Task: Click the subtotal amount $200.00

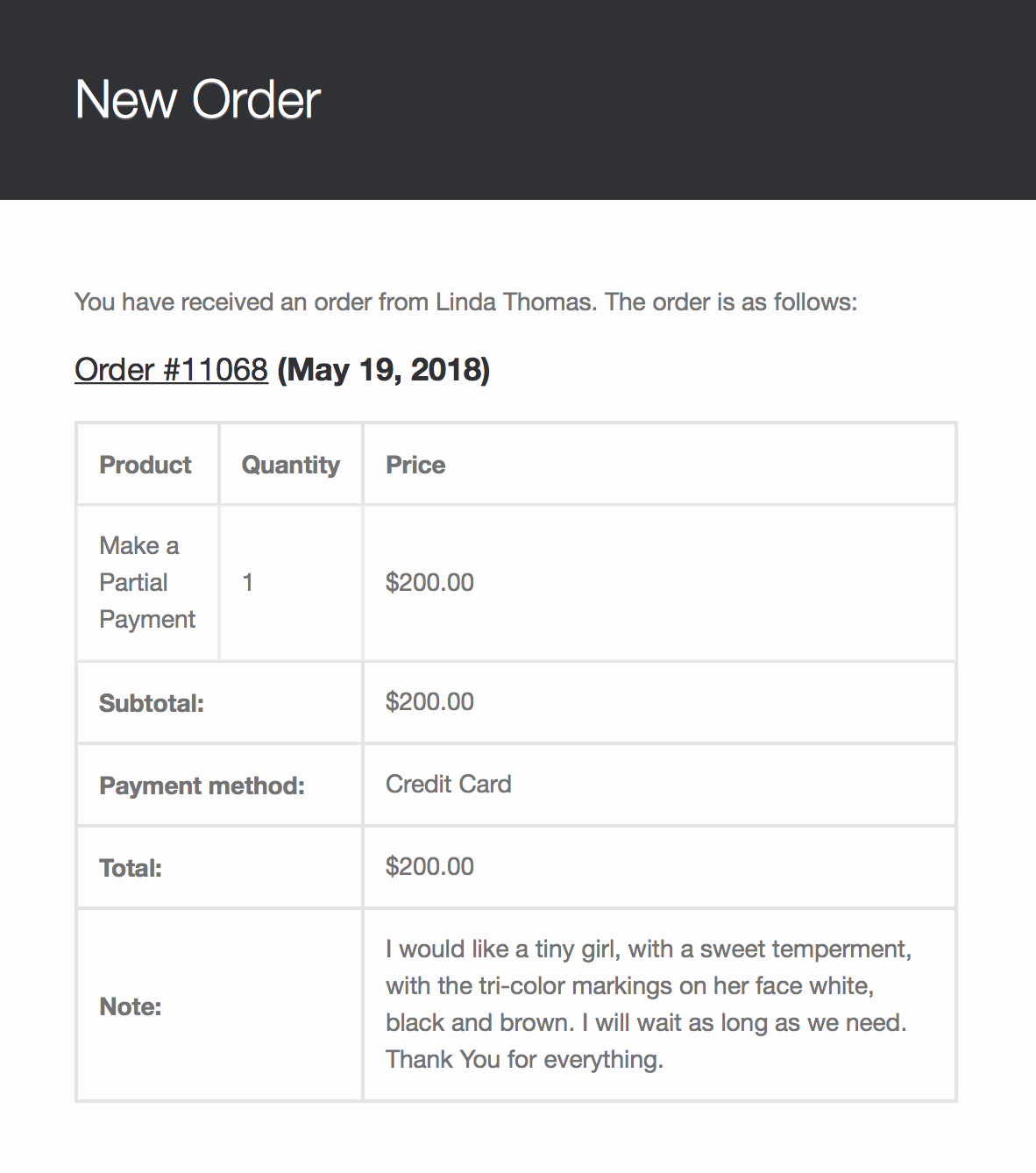Action: click(x=429, y=701)
